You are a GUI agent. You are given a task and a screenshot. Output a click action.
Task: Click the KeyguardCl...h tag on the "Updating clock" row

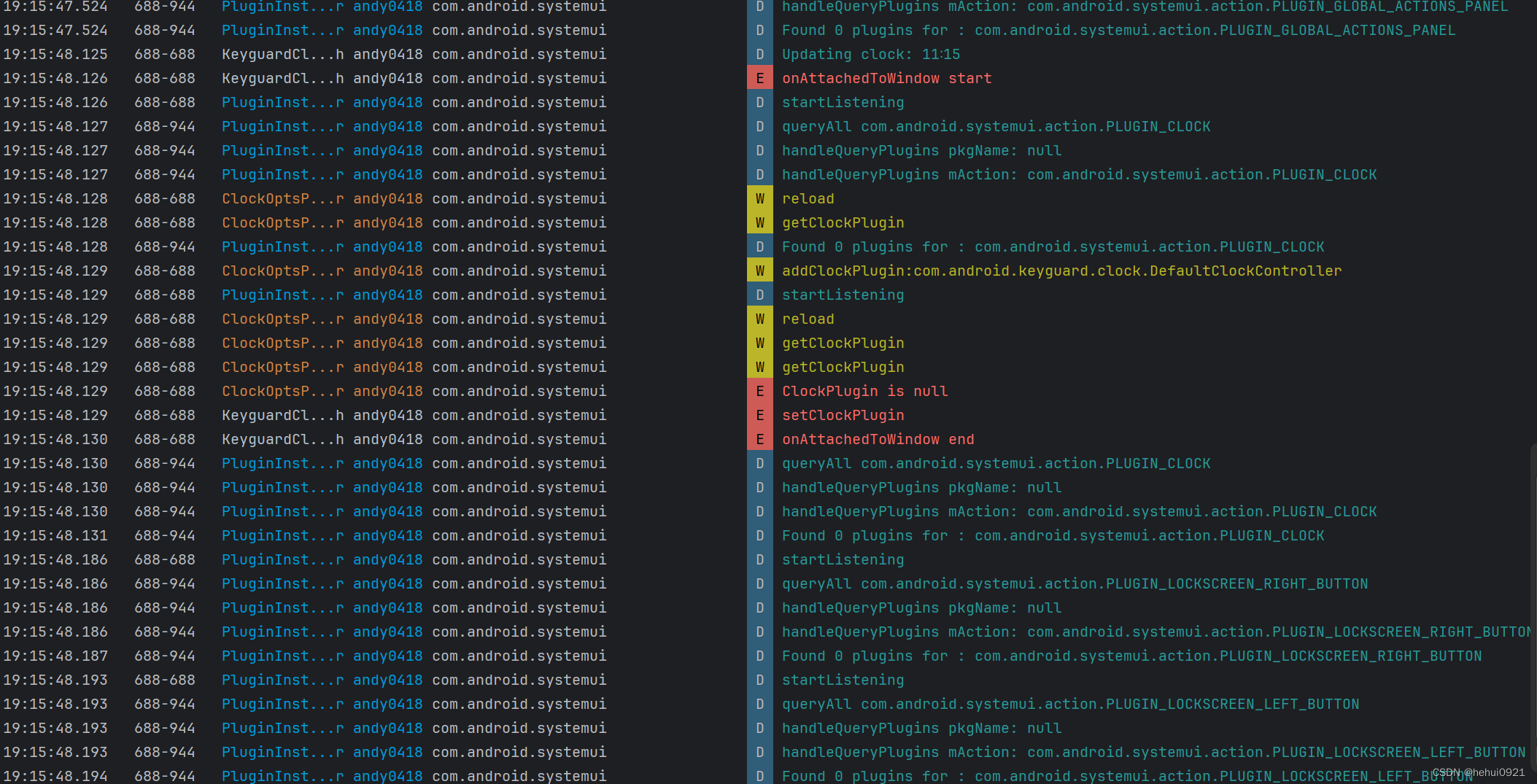coord(283,55)
